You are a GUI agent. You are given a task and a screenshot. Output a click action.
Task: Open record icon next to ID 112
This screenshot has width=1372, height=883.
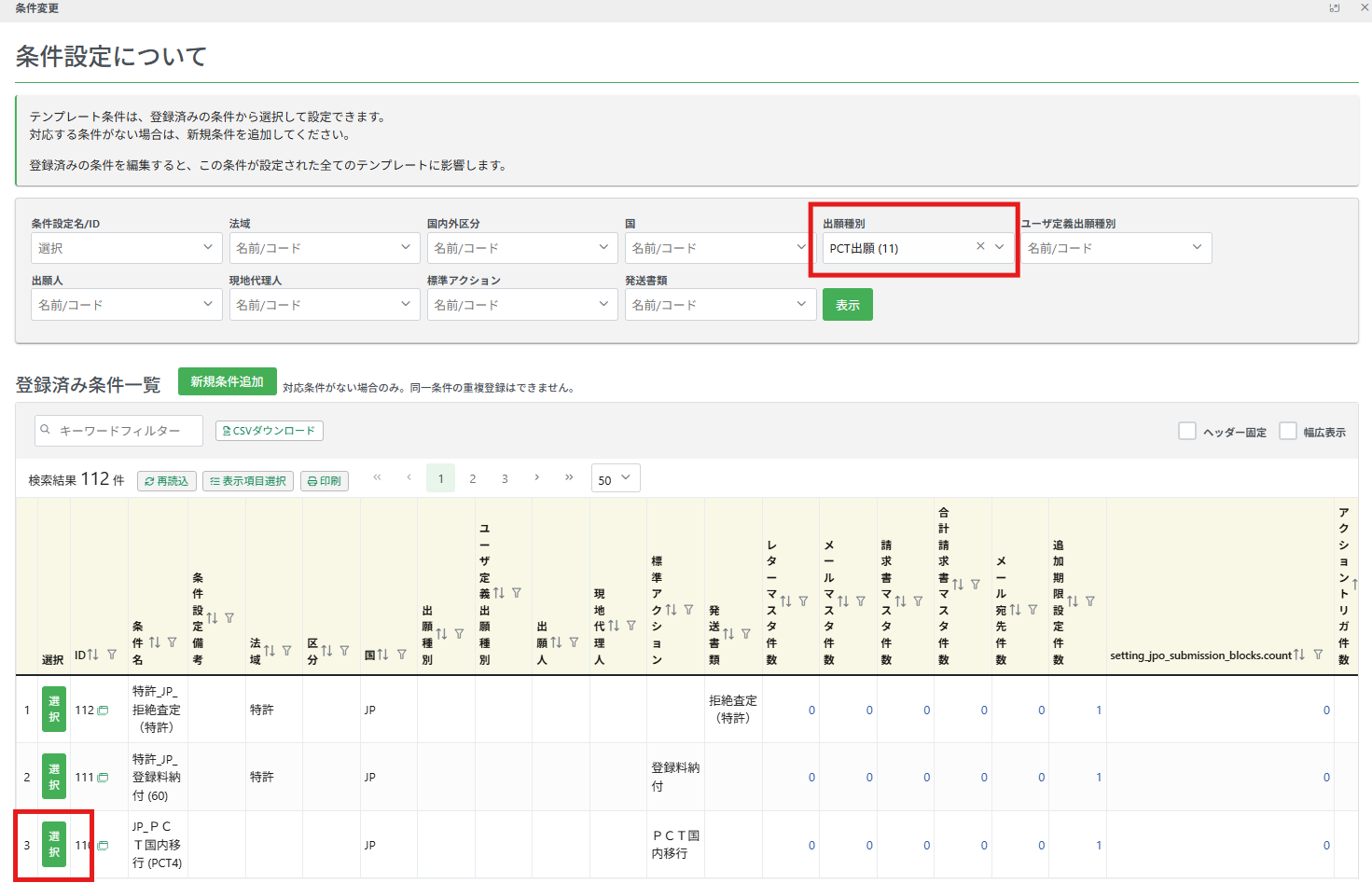(103, 711)
